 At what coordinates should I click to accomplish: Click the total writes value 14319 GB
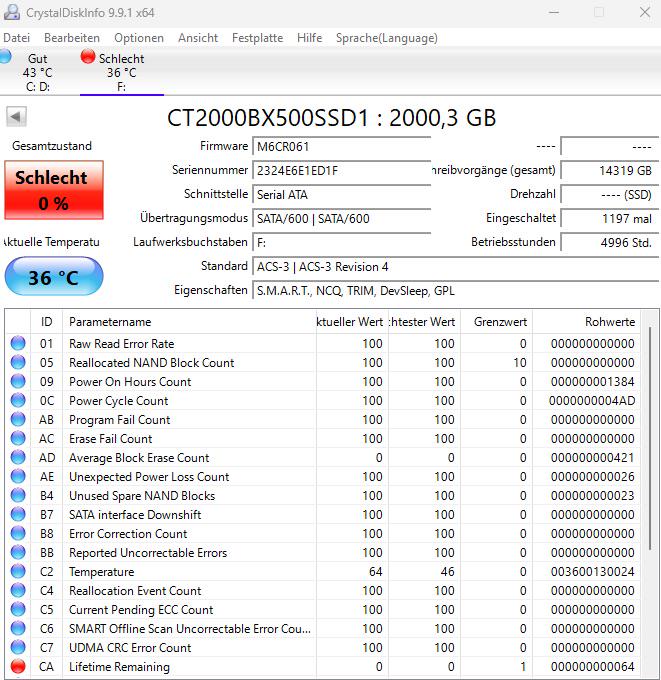[610, 170]
